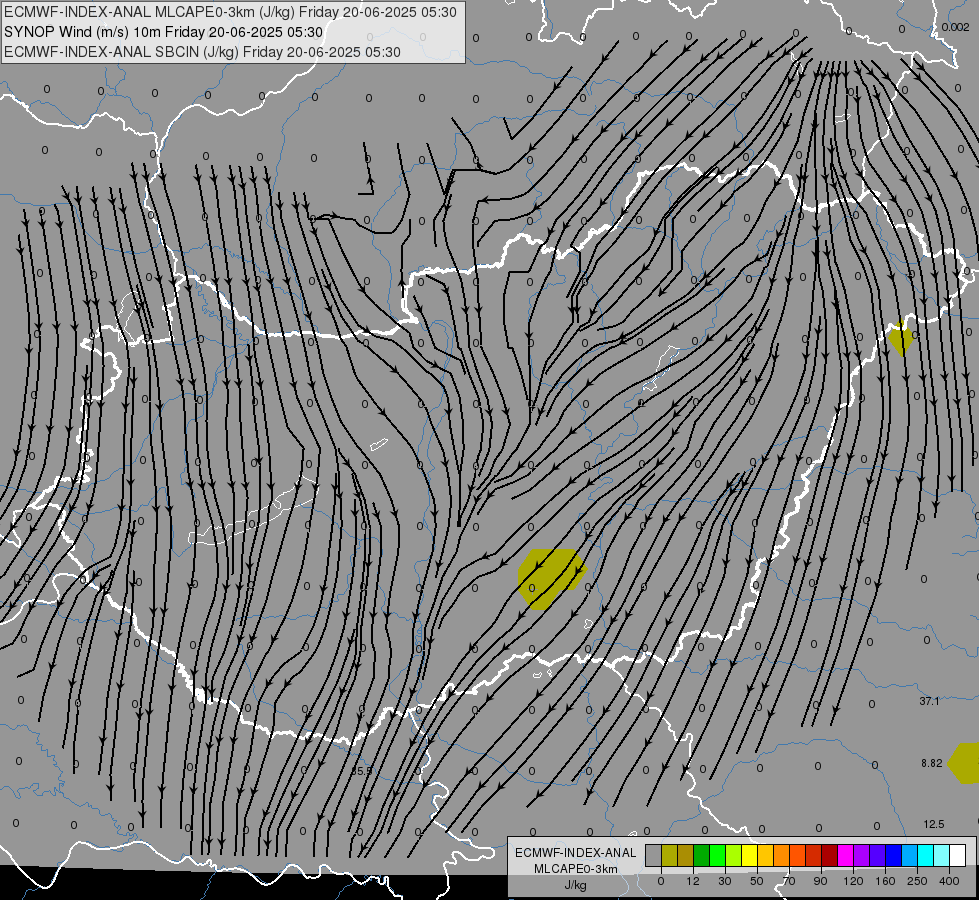
Task: Click the legend title 'ECMWF-INDEX-ANAL'
Action: coord(576,853)
